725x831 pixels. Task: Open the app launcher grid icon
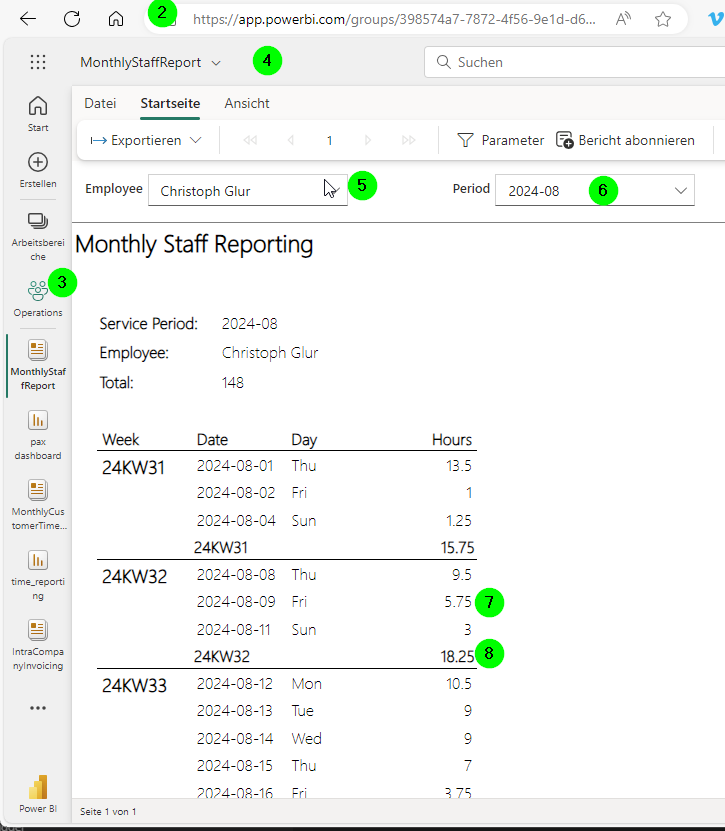pos(38,62)
